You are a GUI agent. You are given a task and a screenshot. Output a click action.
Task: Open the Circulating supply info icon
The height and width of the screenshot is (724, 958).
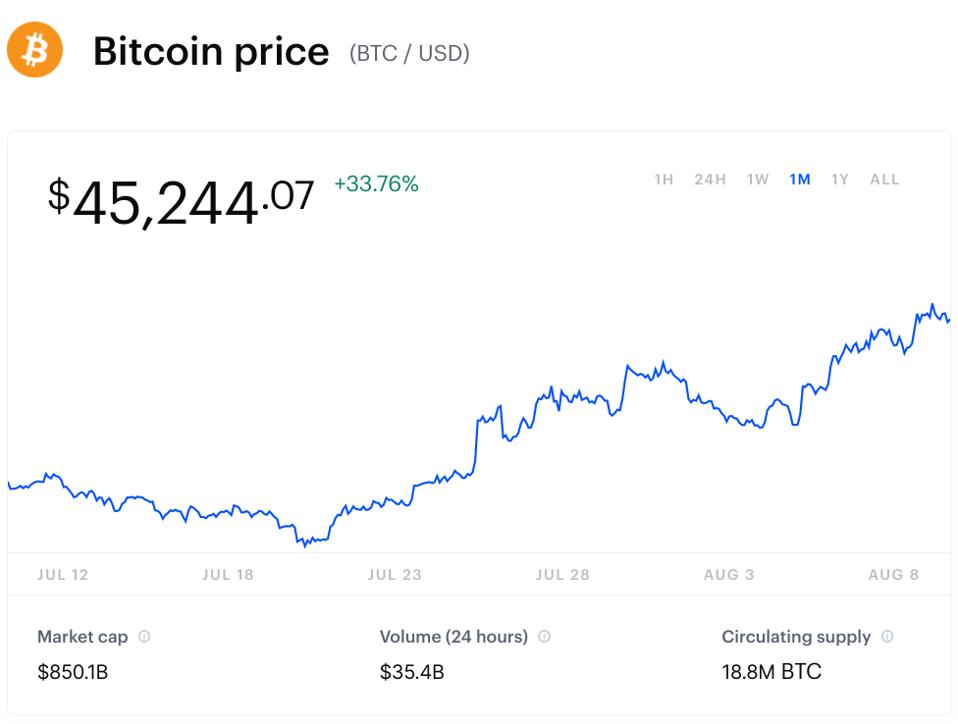click(x=887, y=637)
